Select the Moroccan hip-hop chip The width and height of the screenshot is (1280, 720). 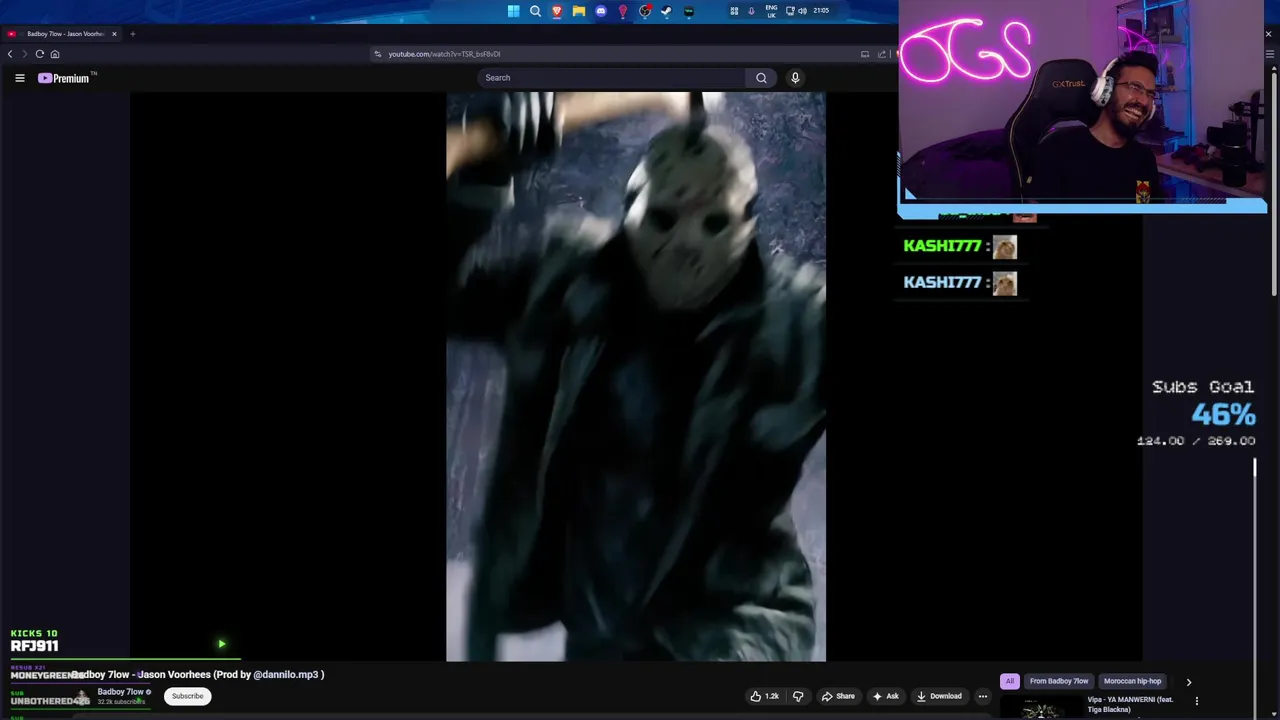1132,681
